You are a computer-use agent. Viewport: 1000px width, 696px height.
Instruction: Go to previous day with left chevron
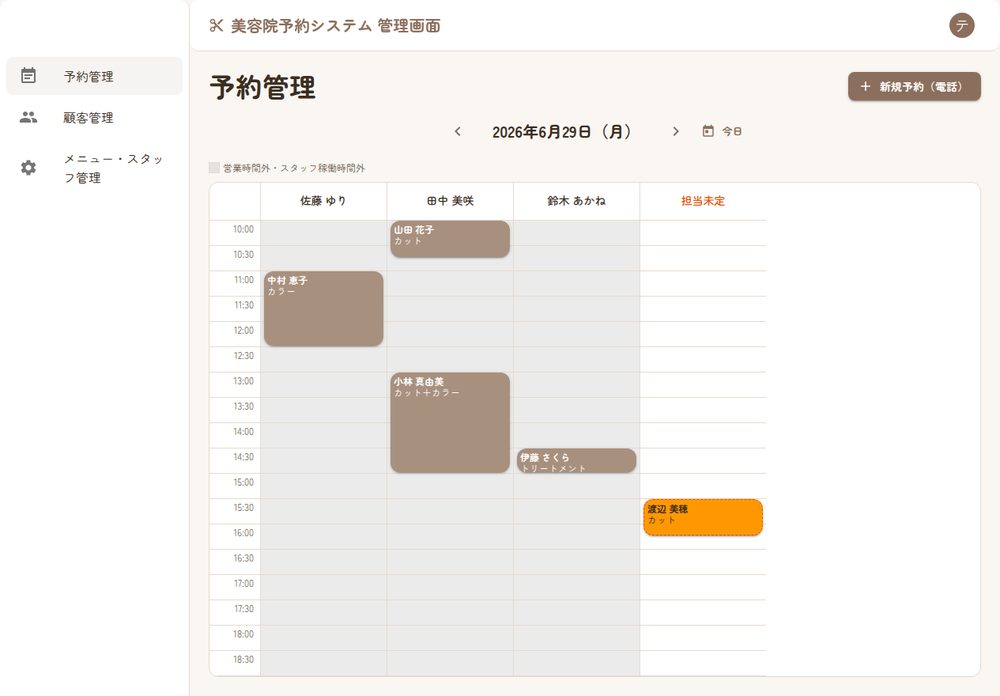click(x=457, y=131)
